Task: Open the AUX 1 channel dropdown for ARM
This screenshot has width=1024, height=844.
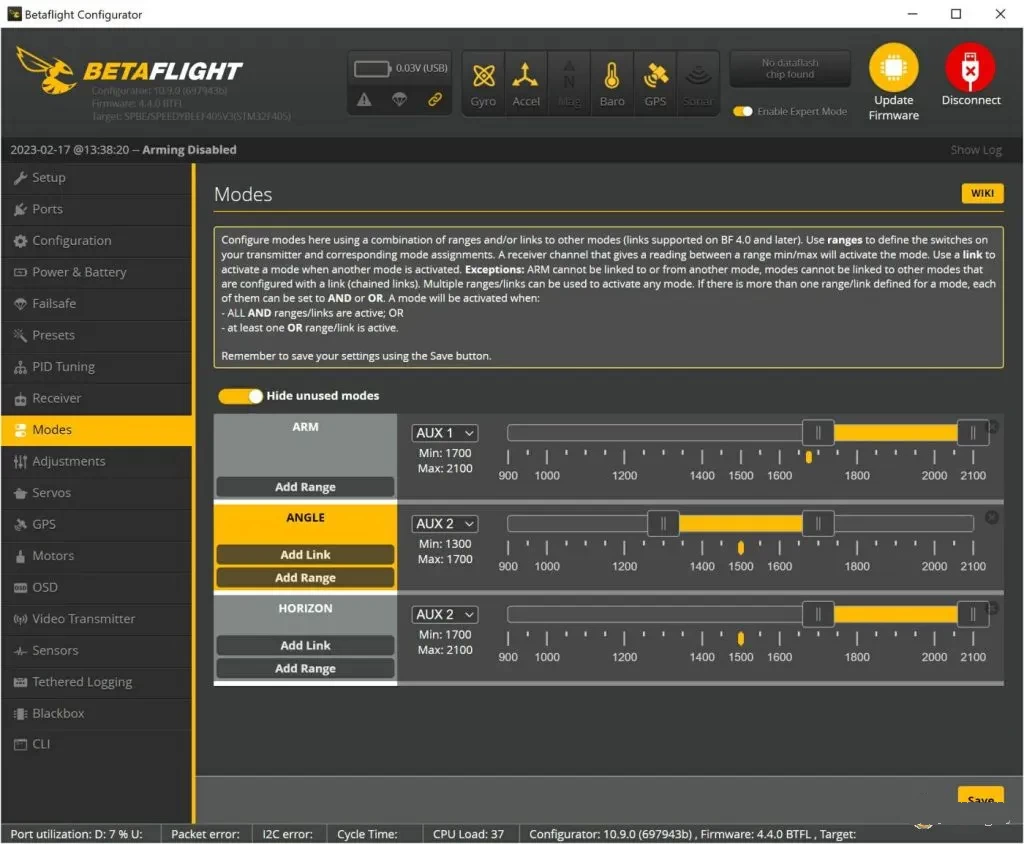Action: [x=444, y=433]
